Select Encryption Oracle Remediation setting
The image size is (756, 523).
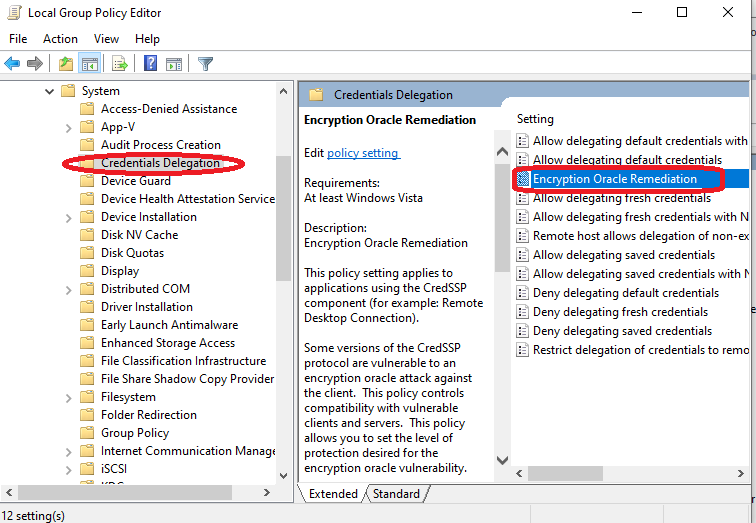click(614, 179)
